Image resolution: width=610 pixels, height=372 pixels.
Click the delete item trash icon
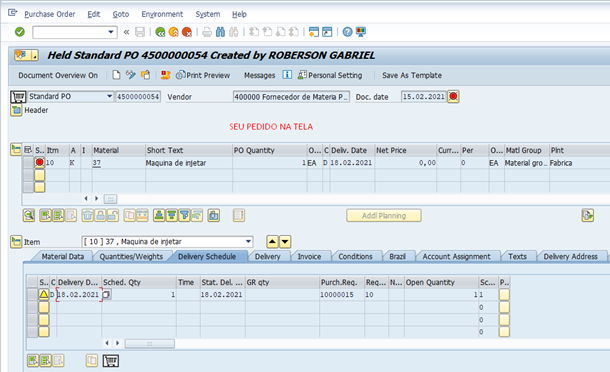(x=88, y=215)
